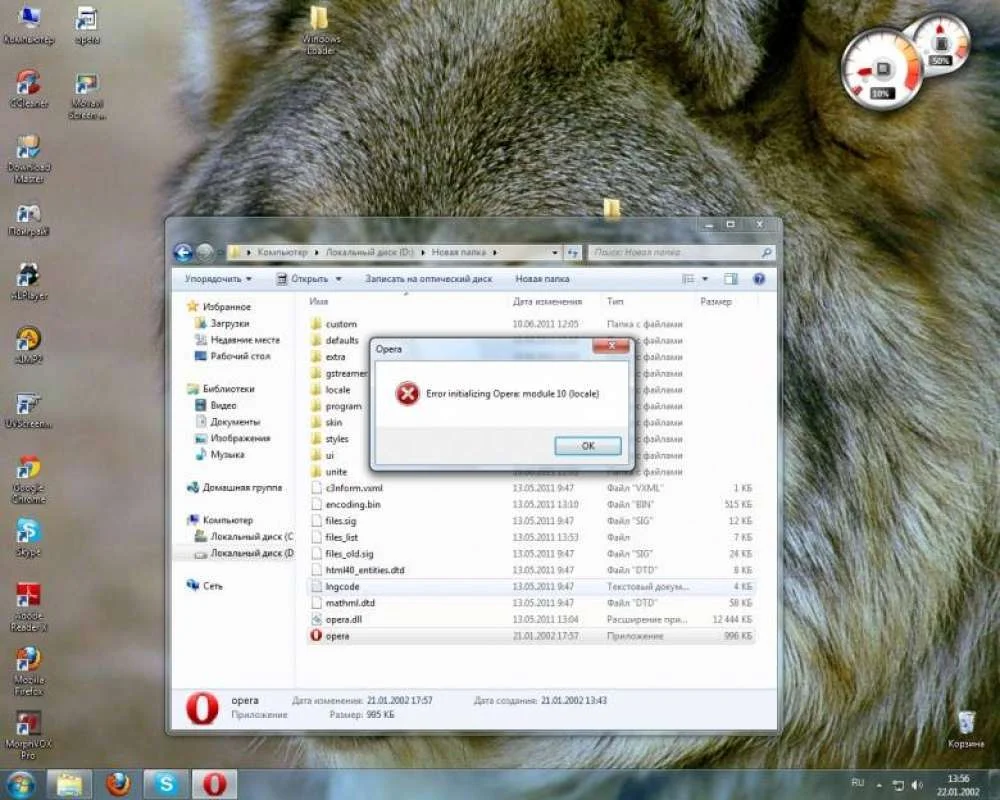
Task: Toggle the preview pane in Explorer
Action: click(x=731, y=279)
